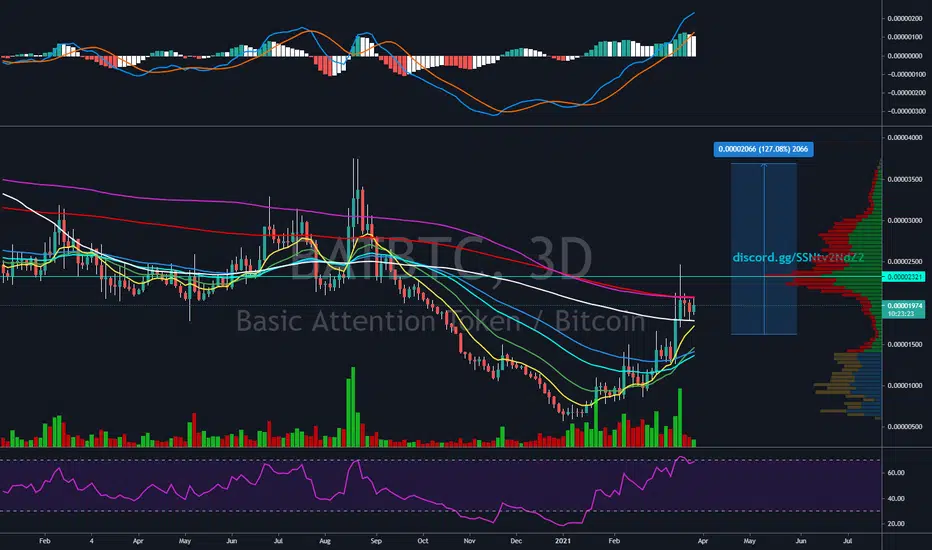Click the MACD axis value -0.00000100
This screenshot has width=932, height=550.
coord(906,74)
